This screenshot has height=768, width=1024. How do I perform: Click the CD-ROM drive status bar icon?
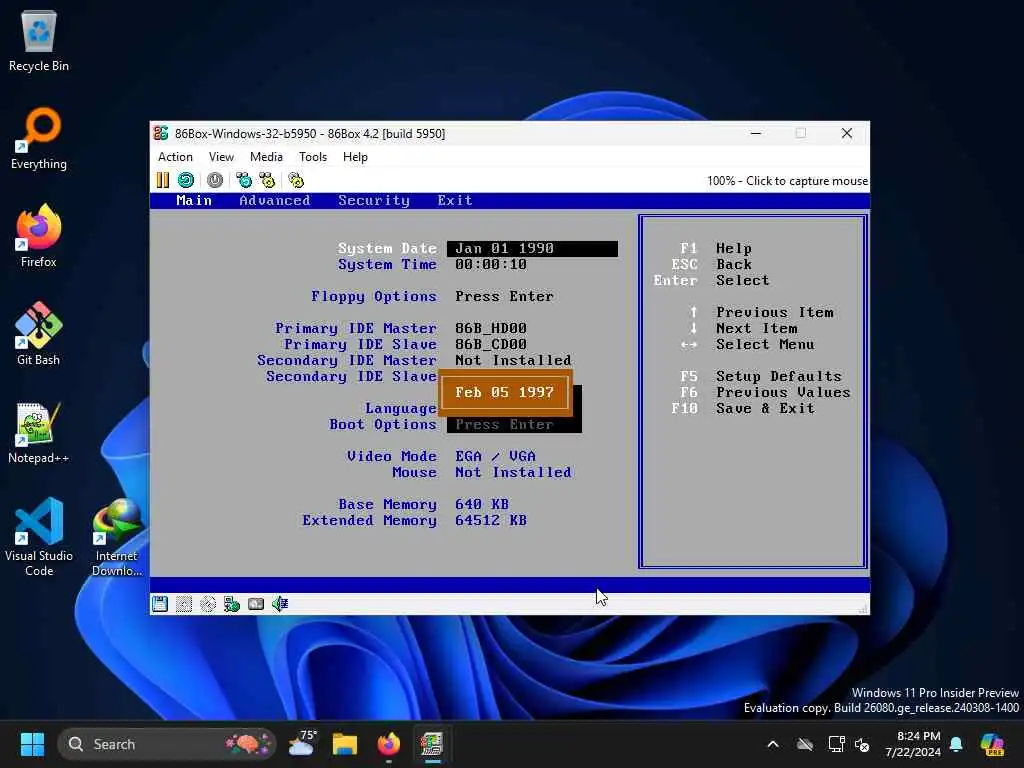pos(208,604)
